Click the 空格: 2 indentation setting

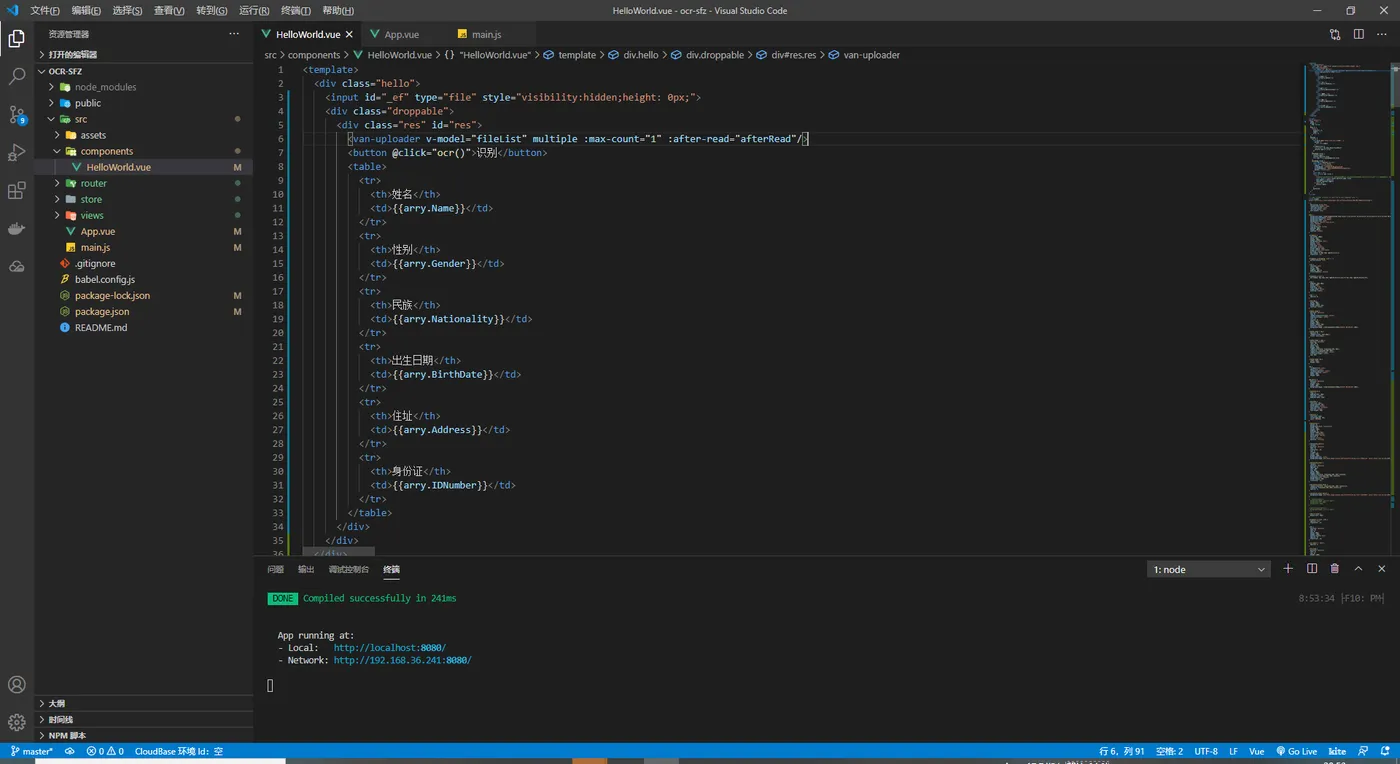pos(1169,751)
